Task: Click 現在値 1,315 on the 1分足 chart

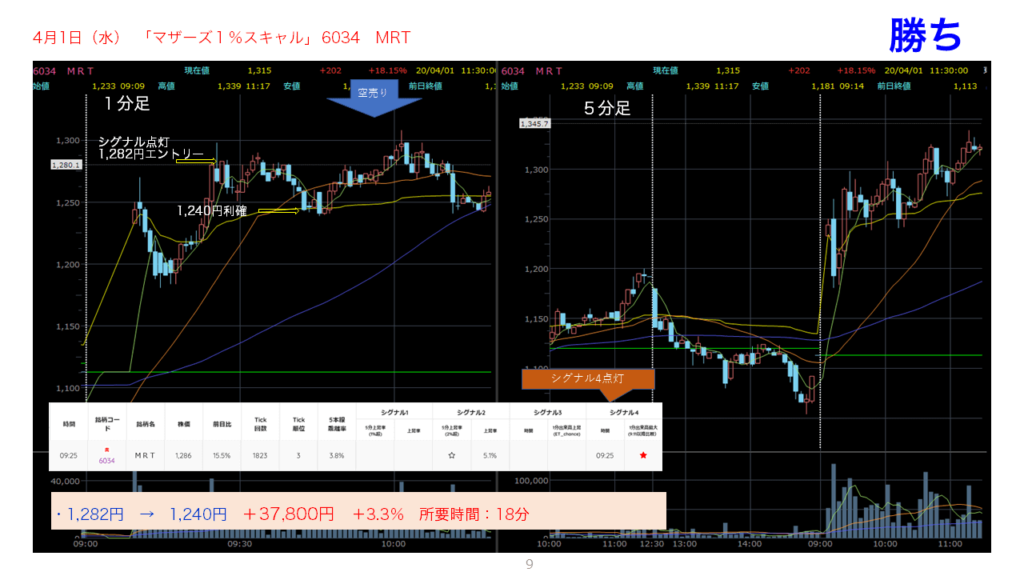Action: click(x=227, y=71)
